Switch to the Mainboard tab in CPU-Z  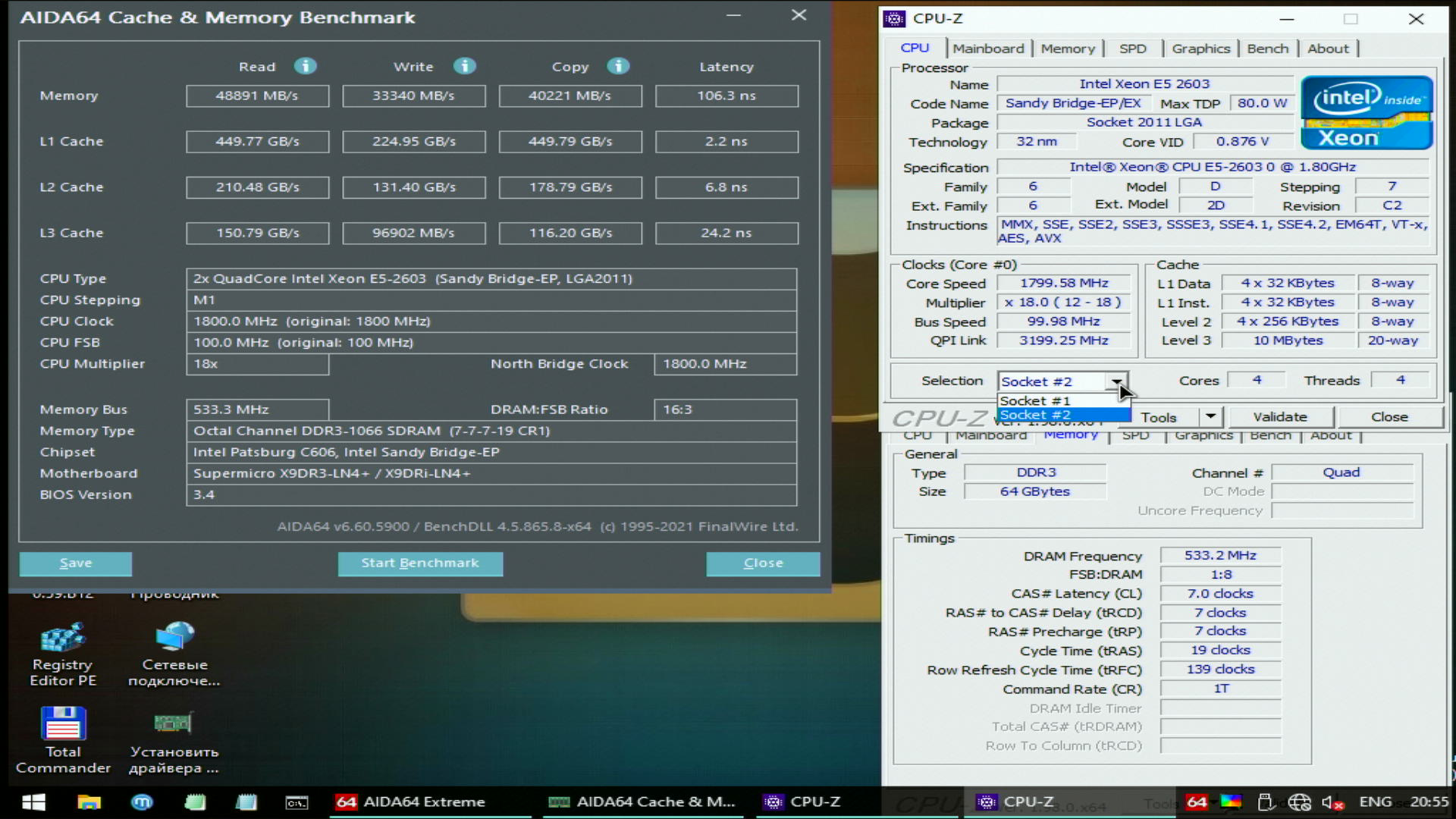pyautogui.click(x=987, y=49)
